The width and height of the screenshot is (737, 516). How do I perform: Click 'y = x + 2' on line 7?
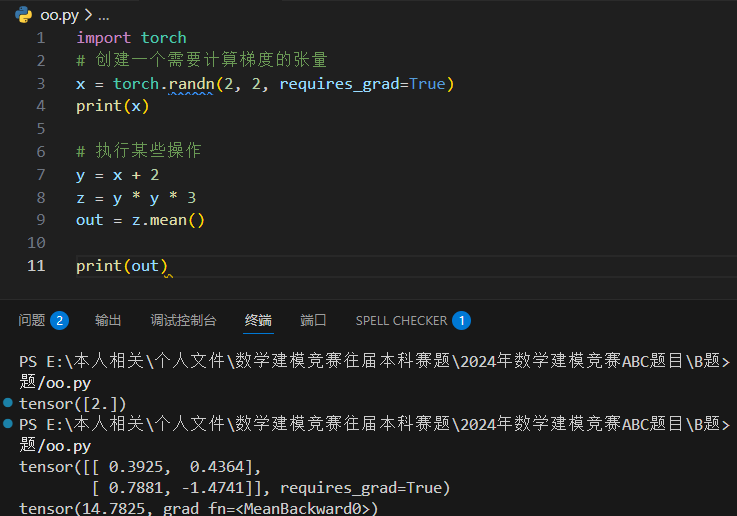coord(118,175)
